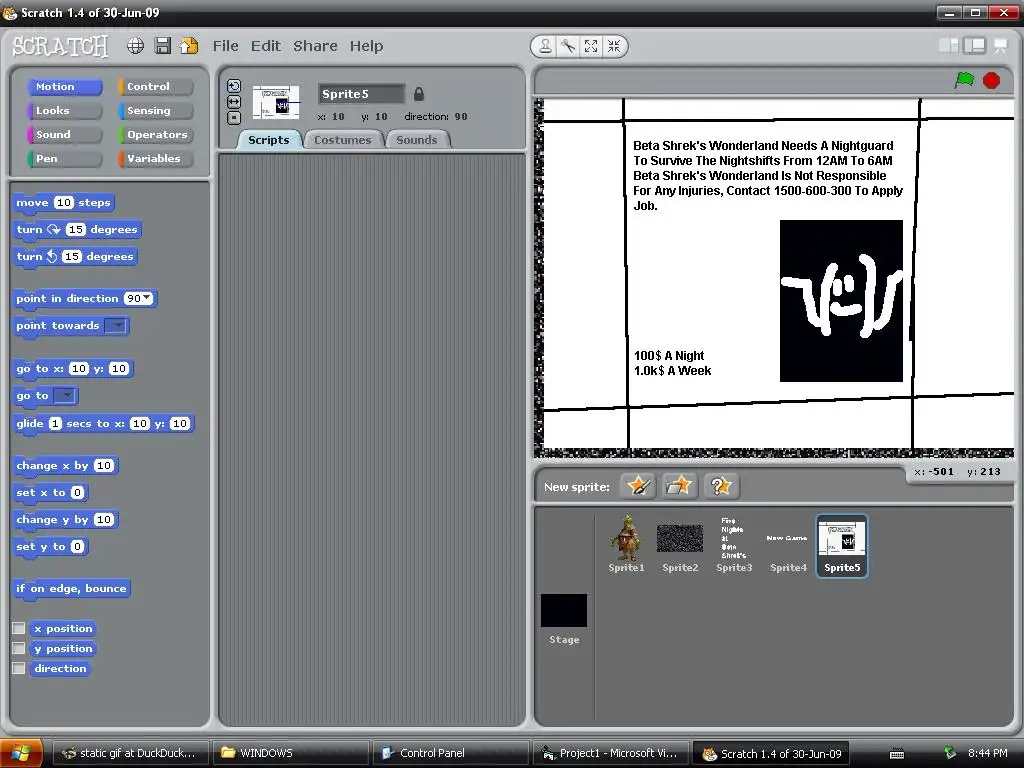The width and height of the screenshot is (1024, 768).
Task: Save project with the floppy disk icon
Action: click(x=163, y=46)
